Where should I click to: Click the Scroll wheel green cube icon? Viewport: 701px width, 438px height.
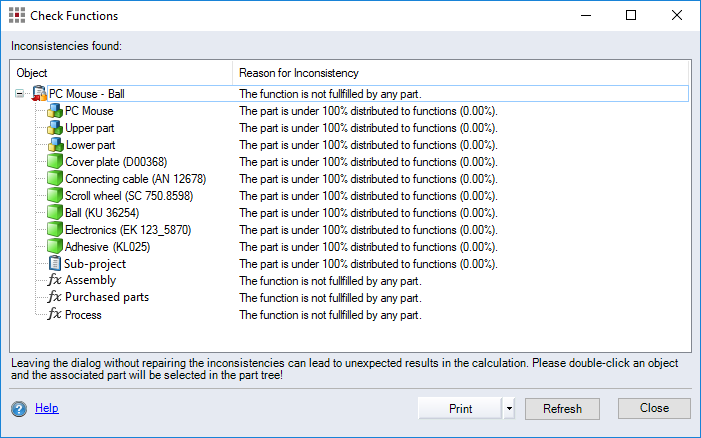pos(55,196)
